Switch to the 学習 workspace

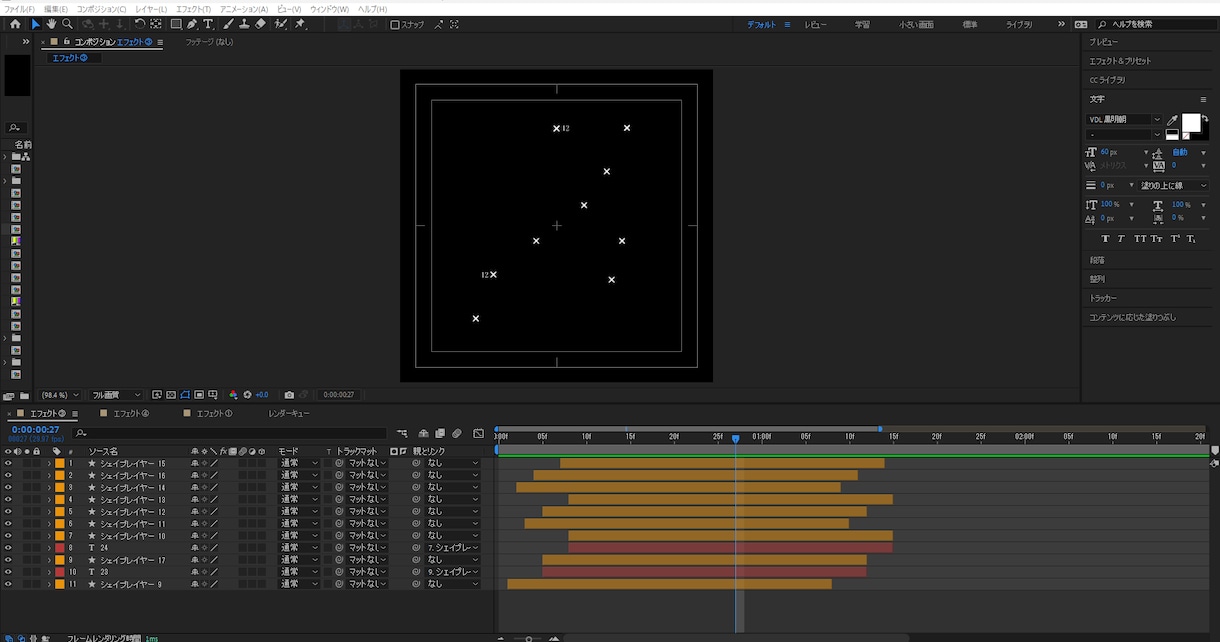[862, 24]
